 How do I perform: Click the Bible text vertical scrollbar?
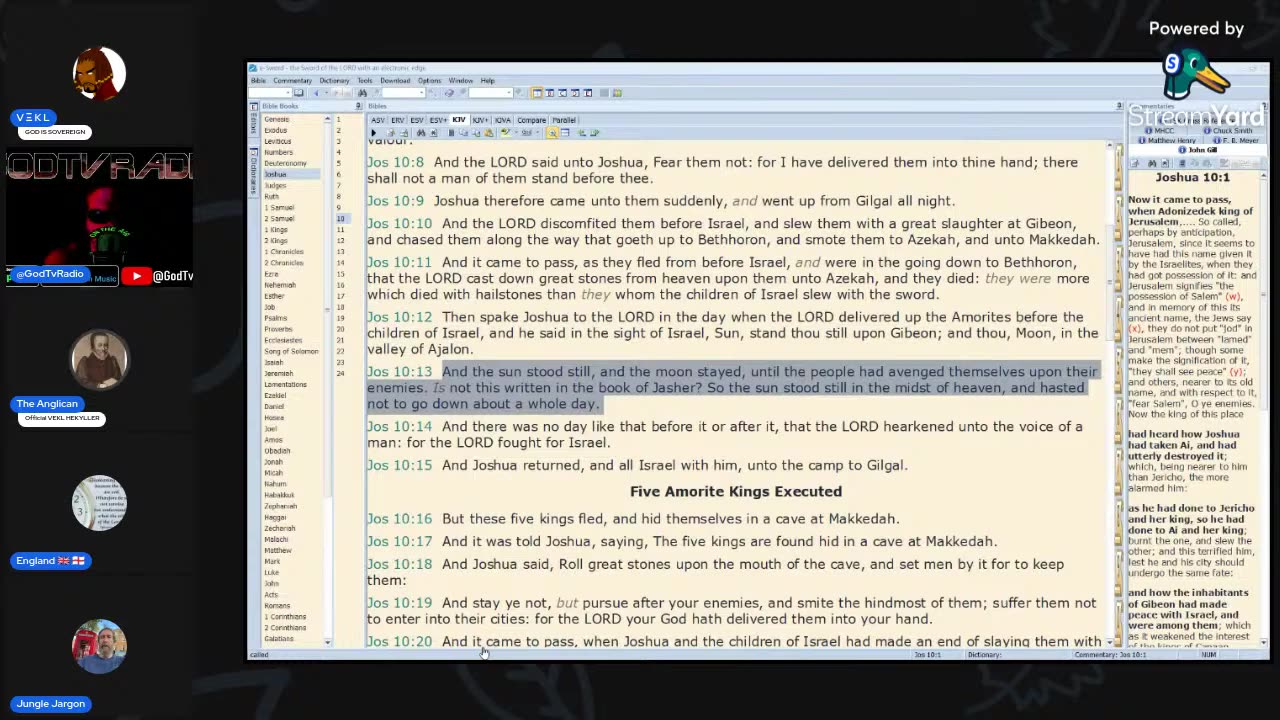pyautogui.click(x=1112, y=393)
